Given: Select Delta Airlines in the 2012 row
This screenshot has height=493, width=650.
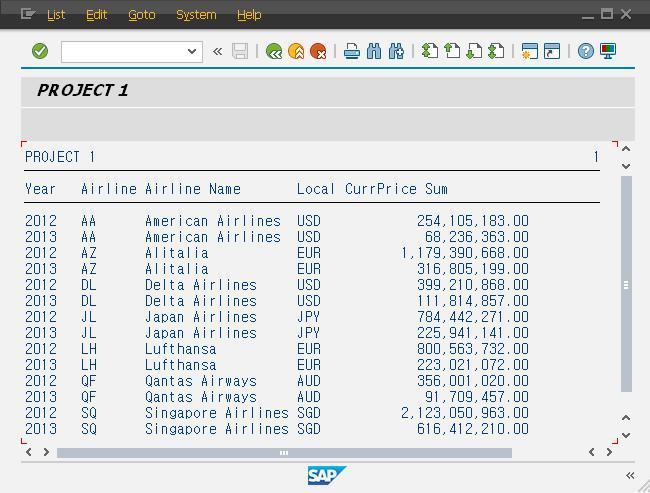Looking at the screenshot, I should click(201, 285).
